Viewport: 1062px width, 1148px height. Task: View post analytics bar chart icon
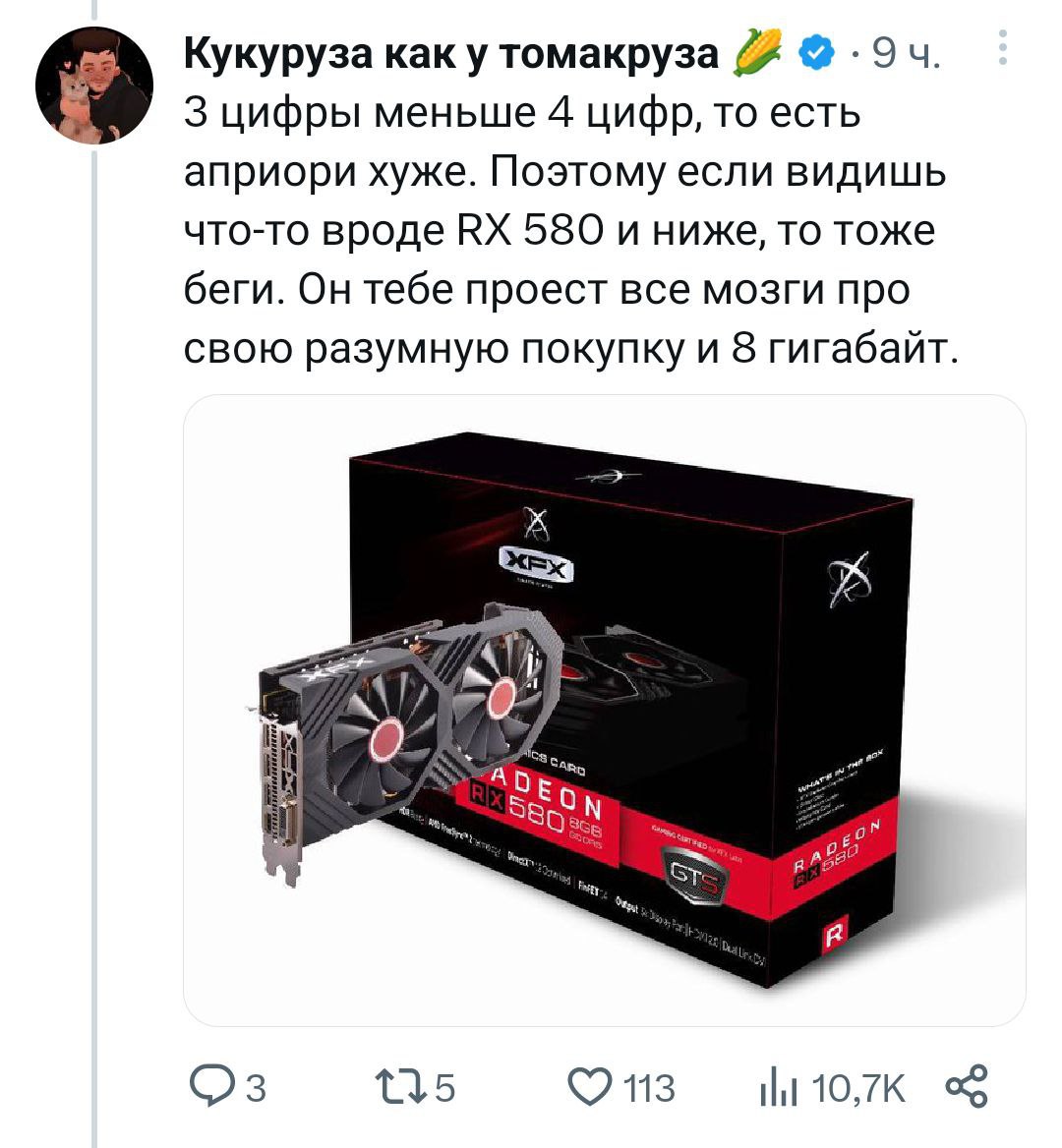778,1086
